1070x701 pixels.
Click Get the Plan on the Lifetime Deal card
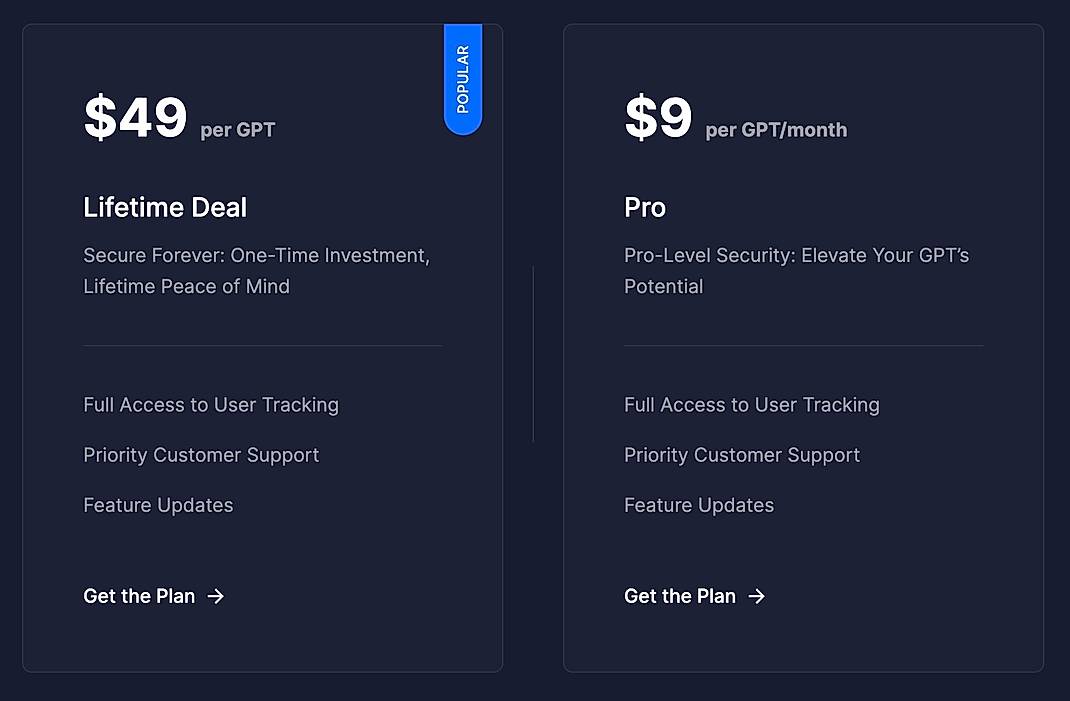(138, 596)
